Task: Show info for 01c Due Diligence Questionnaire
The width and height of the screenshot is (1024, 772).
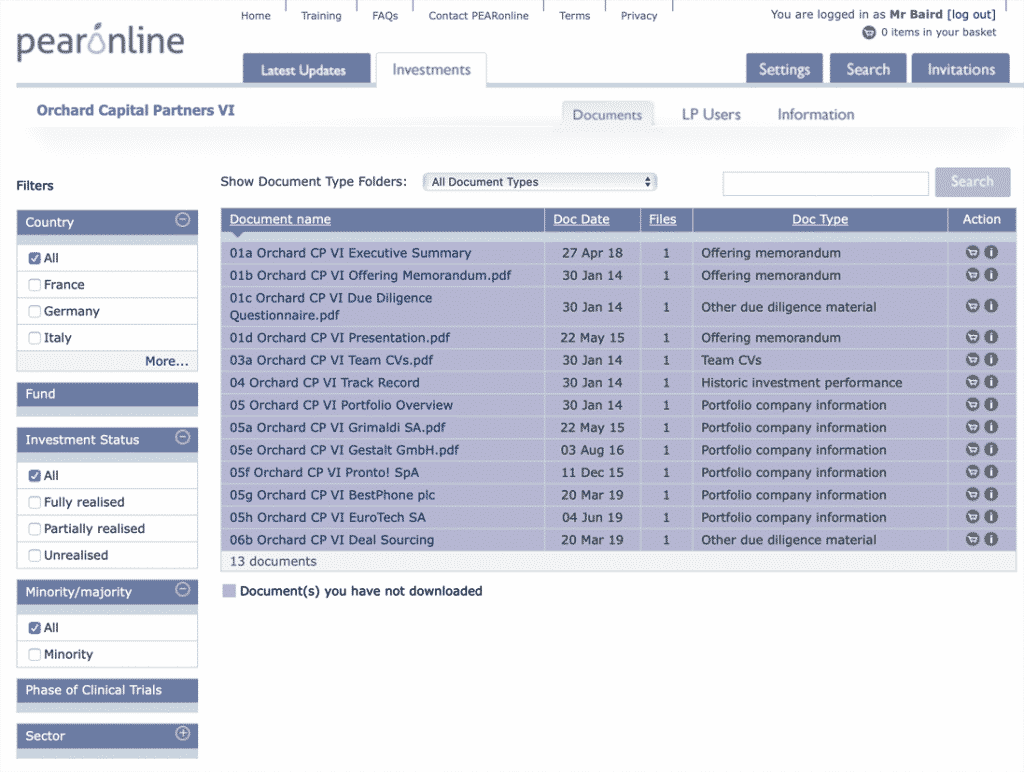Action: [991, 306]
